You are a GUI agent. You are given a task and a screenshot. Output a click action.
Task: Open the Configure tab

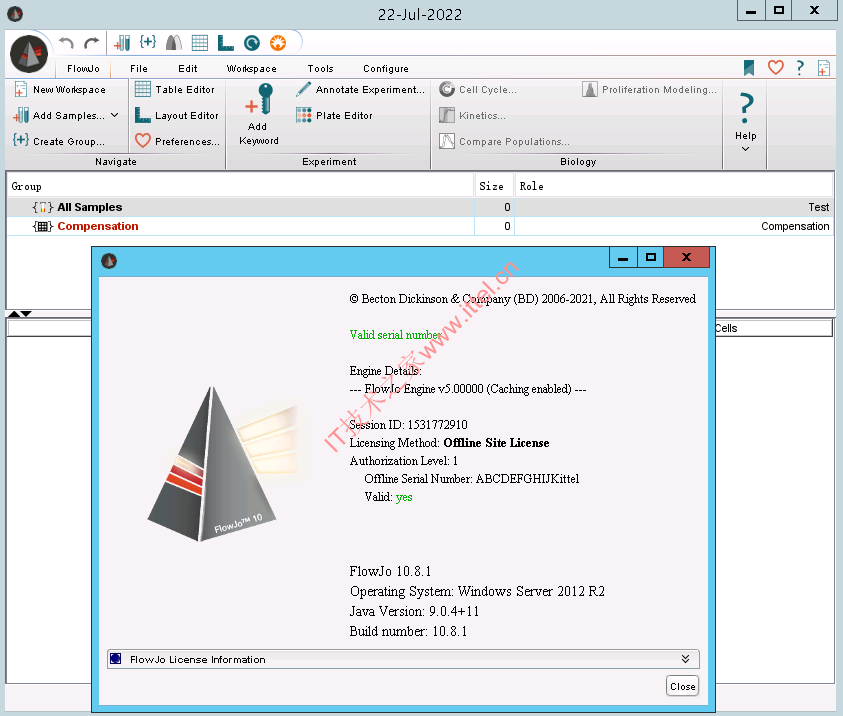tap(385, 69)
